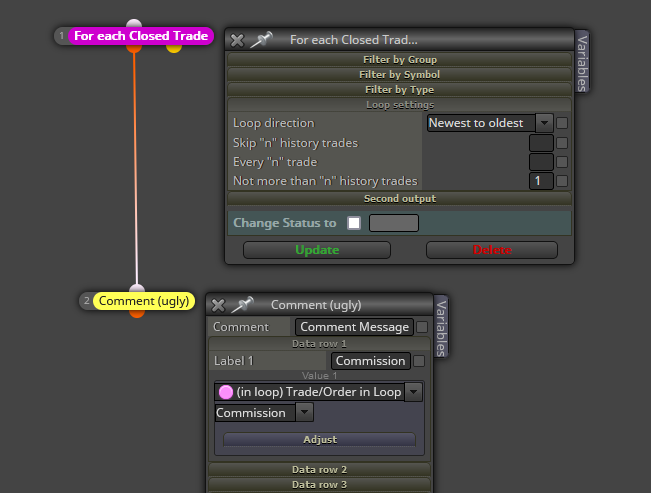651x493 pixels.
Task: Click Every "n" trade input field
Action: point(541,162)
